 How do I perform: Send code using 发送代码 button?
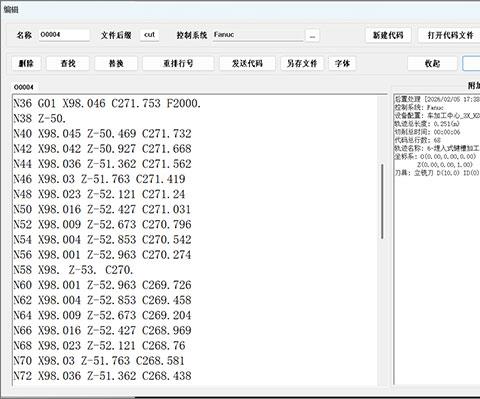(247, 63)
